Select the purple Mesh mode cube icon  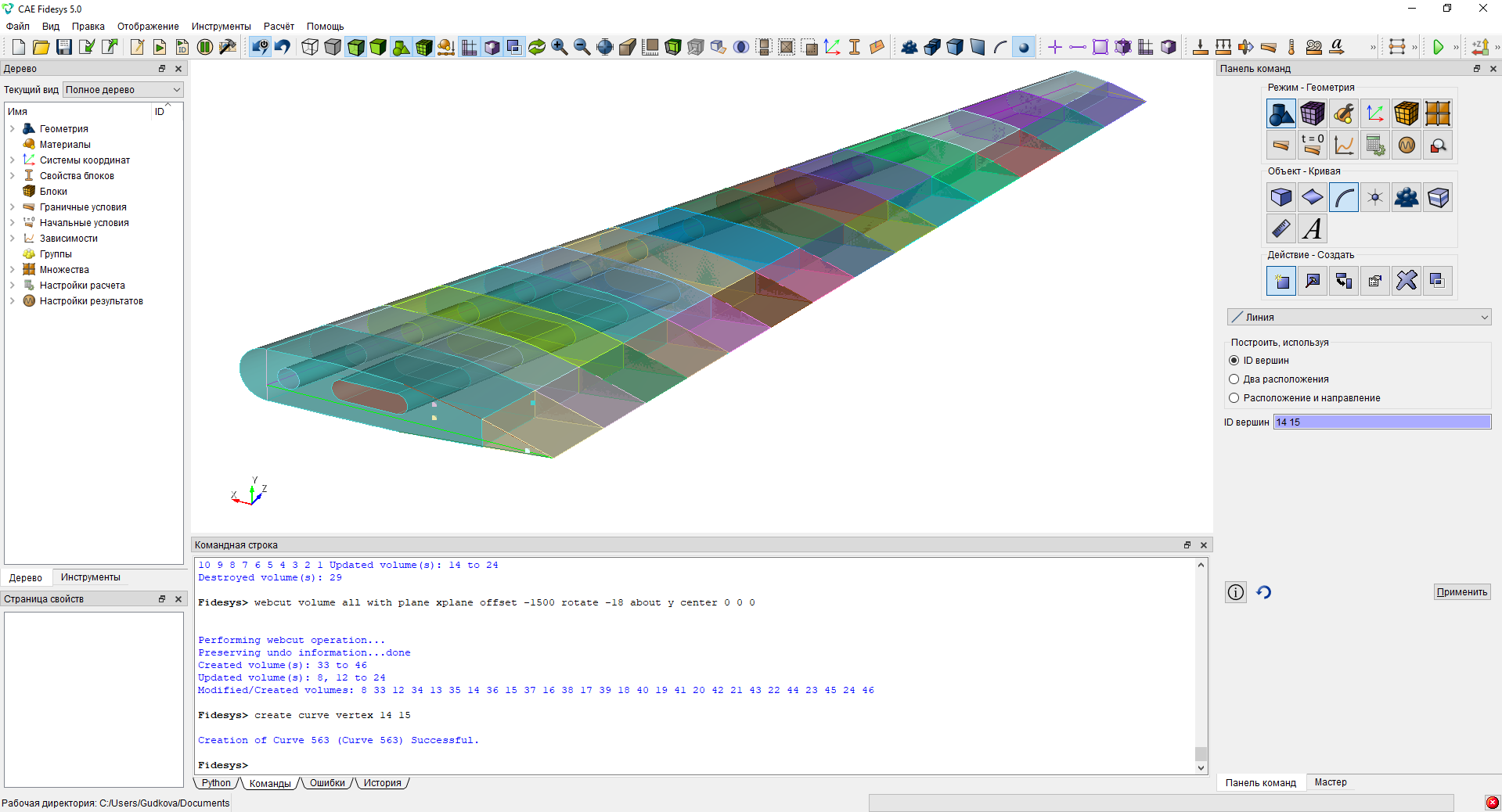click(1313, 114)
